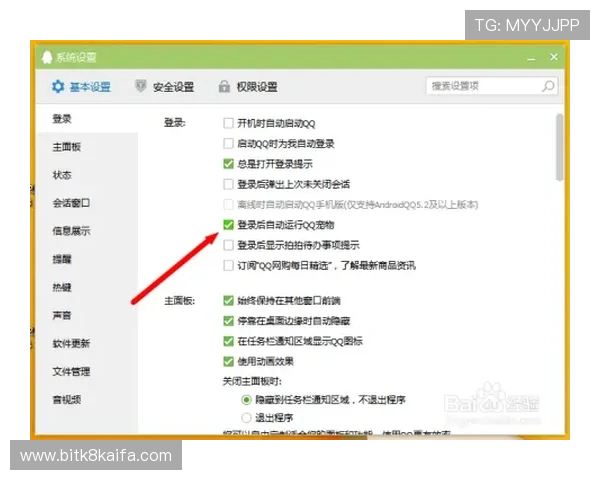The height and width of the screenshot is (480, 600).
Task: Select 主面板 in the sidebar
Action: [67, 147]
